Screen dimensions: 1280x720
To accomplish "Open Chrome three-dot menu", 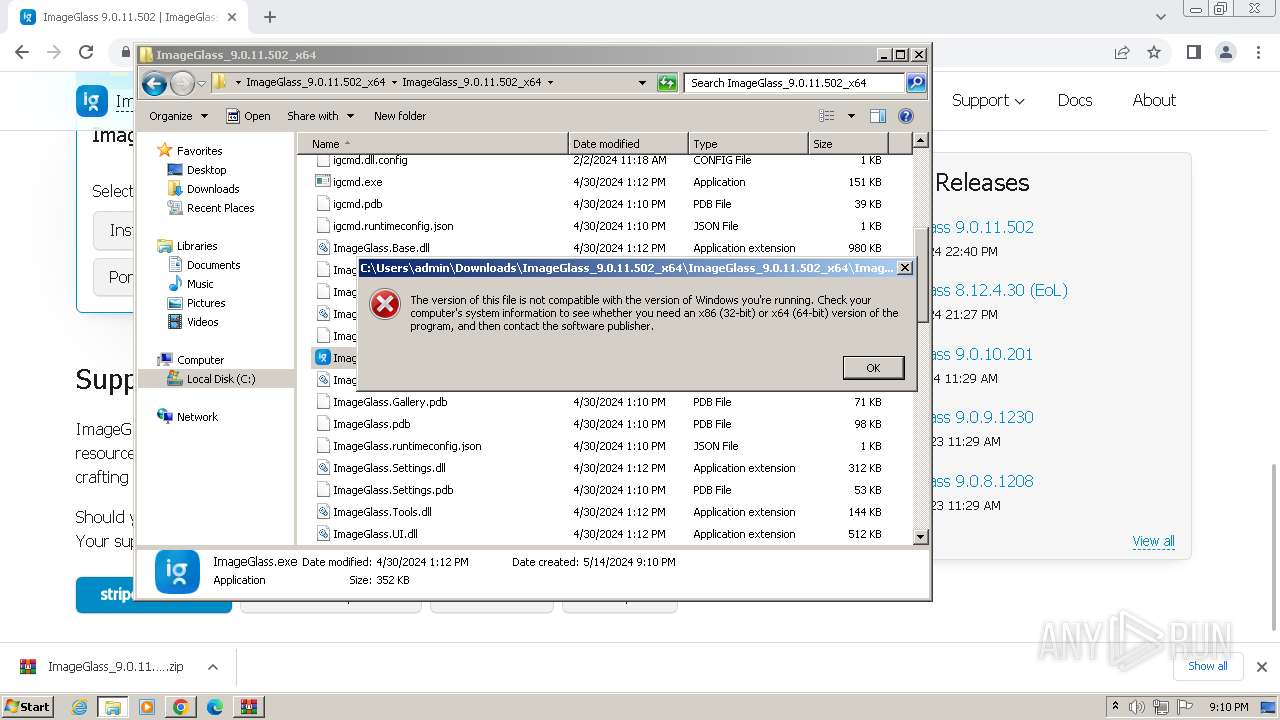I will tap(1257, 52).
